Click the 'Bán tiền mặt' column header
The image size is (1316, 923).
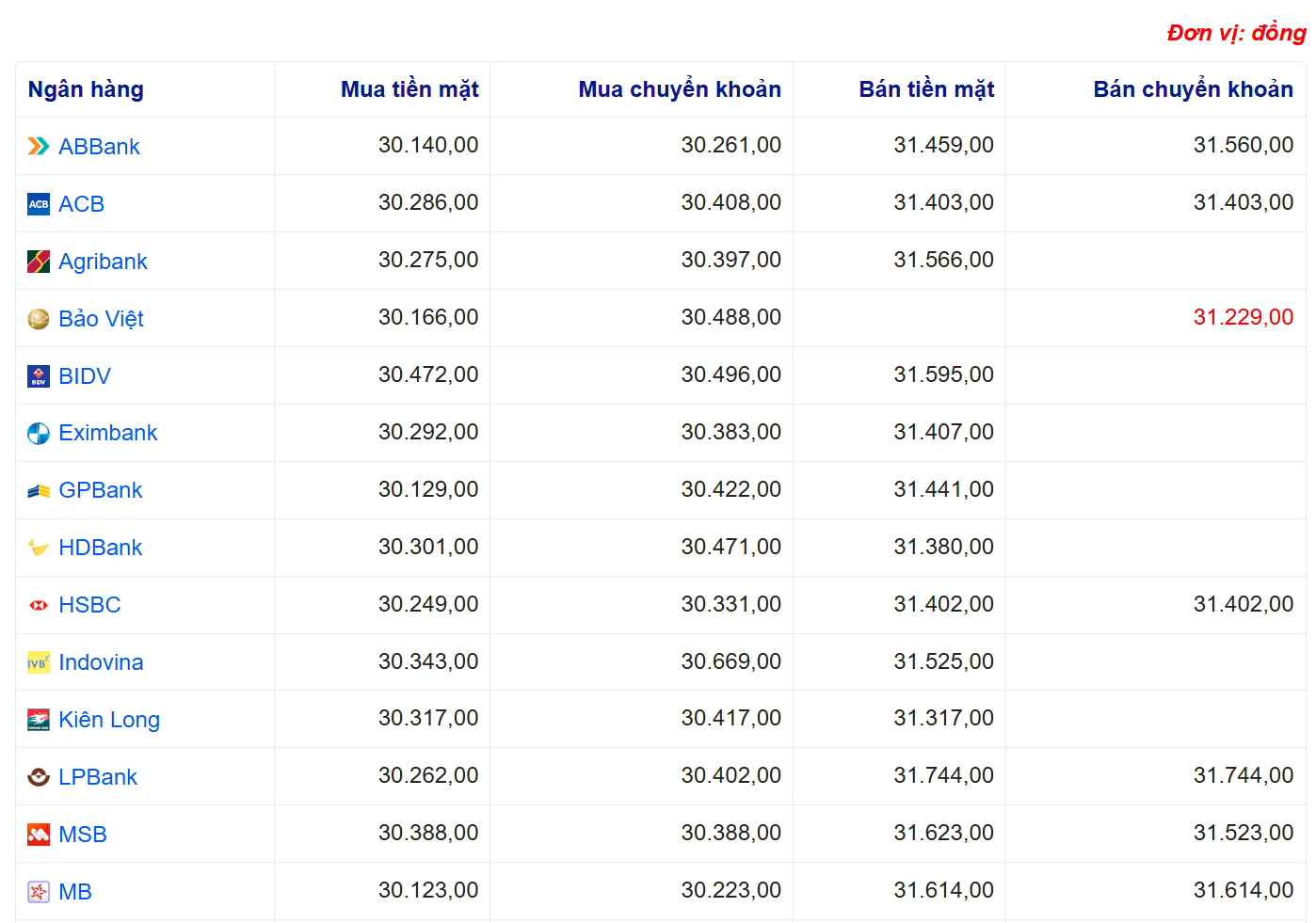[x=926, y=89]
